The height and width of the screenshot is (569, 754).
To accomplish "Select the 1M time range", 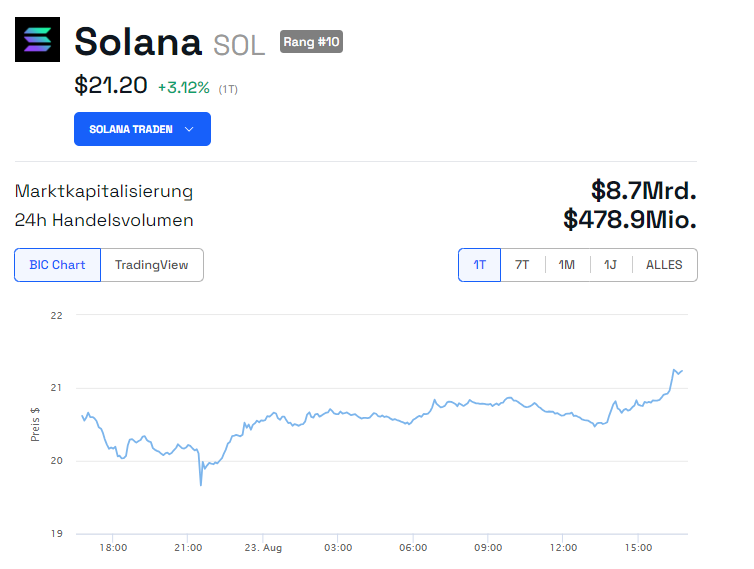I will pos(567,265).
